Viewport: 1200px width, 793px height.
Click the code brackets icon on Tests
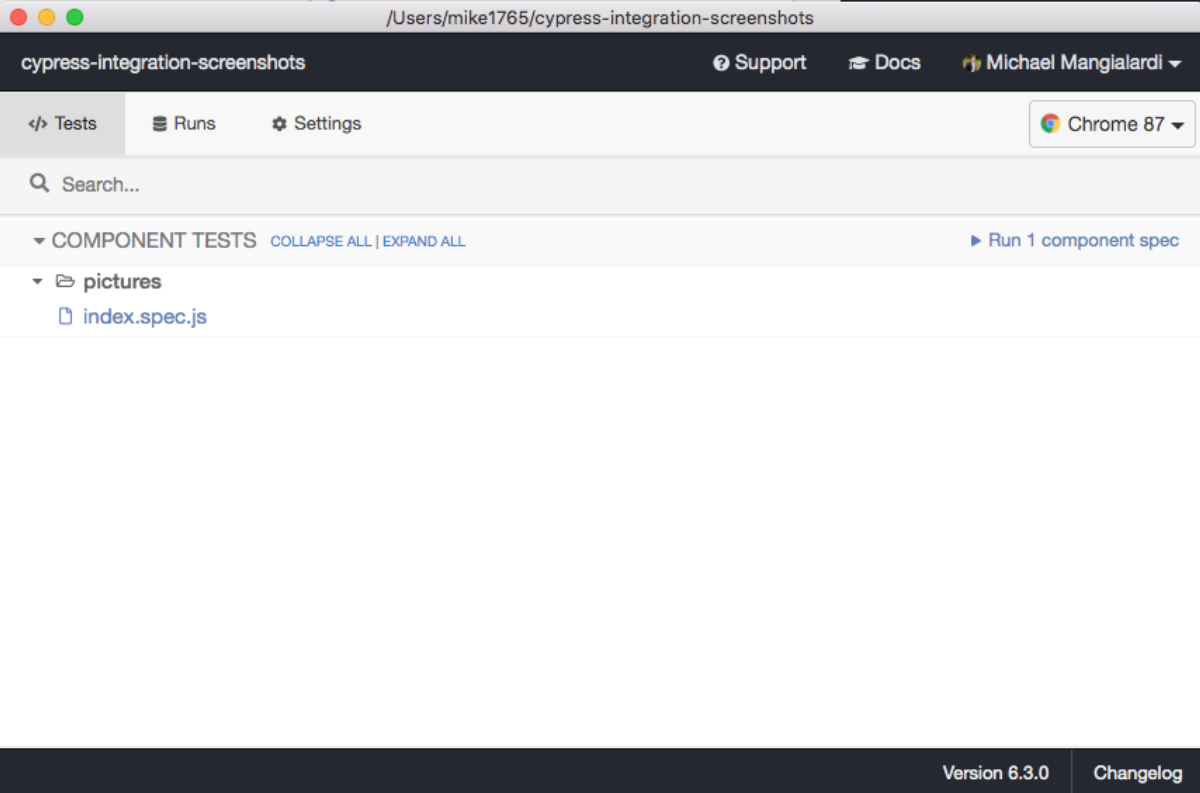(37, 124)
